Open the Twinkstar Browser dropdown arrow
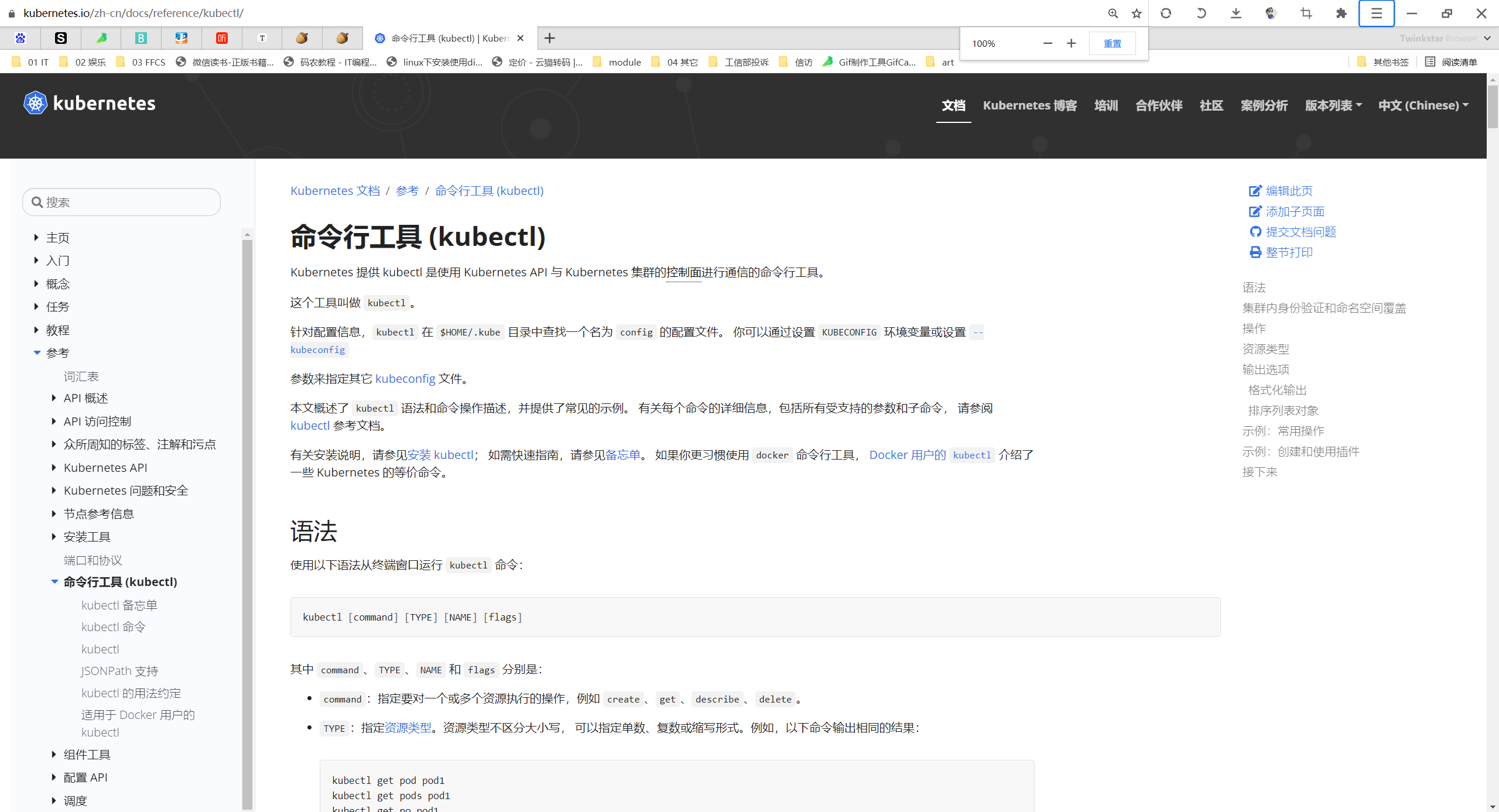Screen dimensions: 1499x812 tap(1487, 38)
